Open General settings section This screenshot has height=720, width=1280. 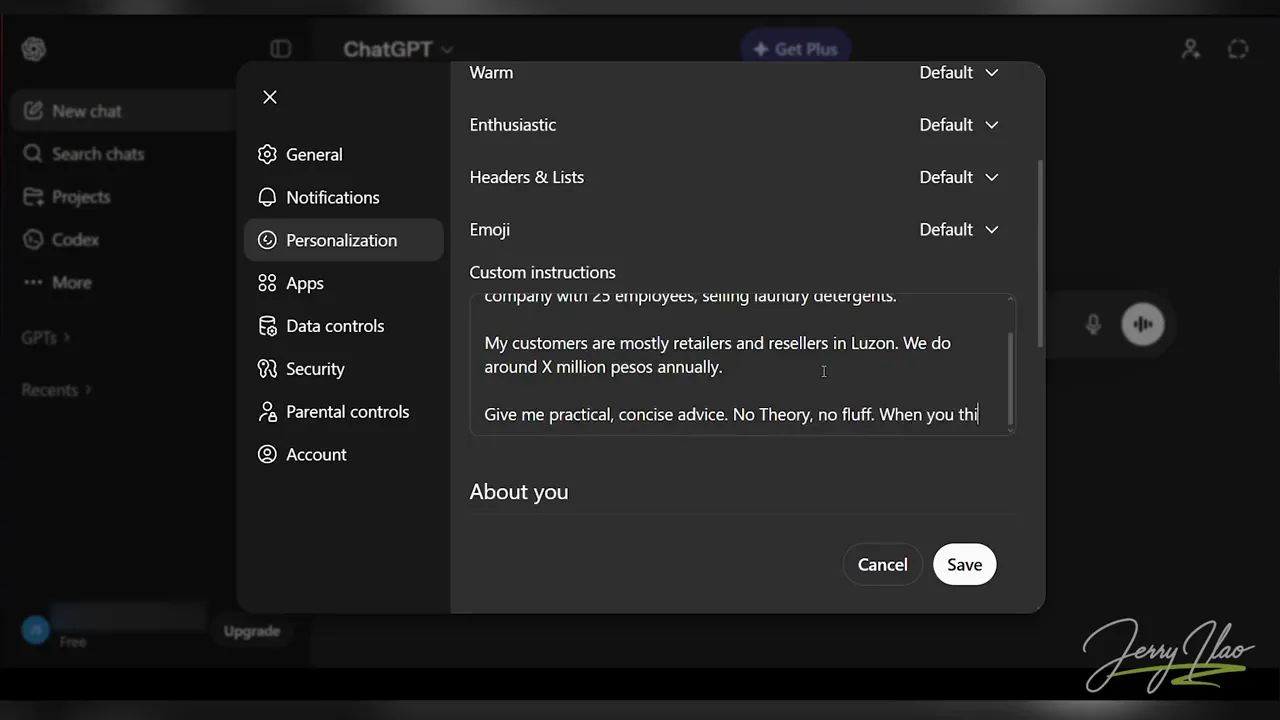tap(343, 154)
